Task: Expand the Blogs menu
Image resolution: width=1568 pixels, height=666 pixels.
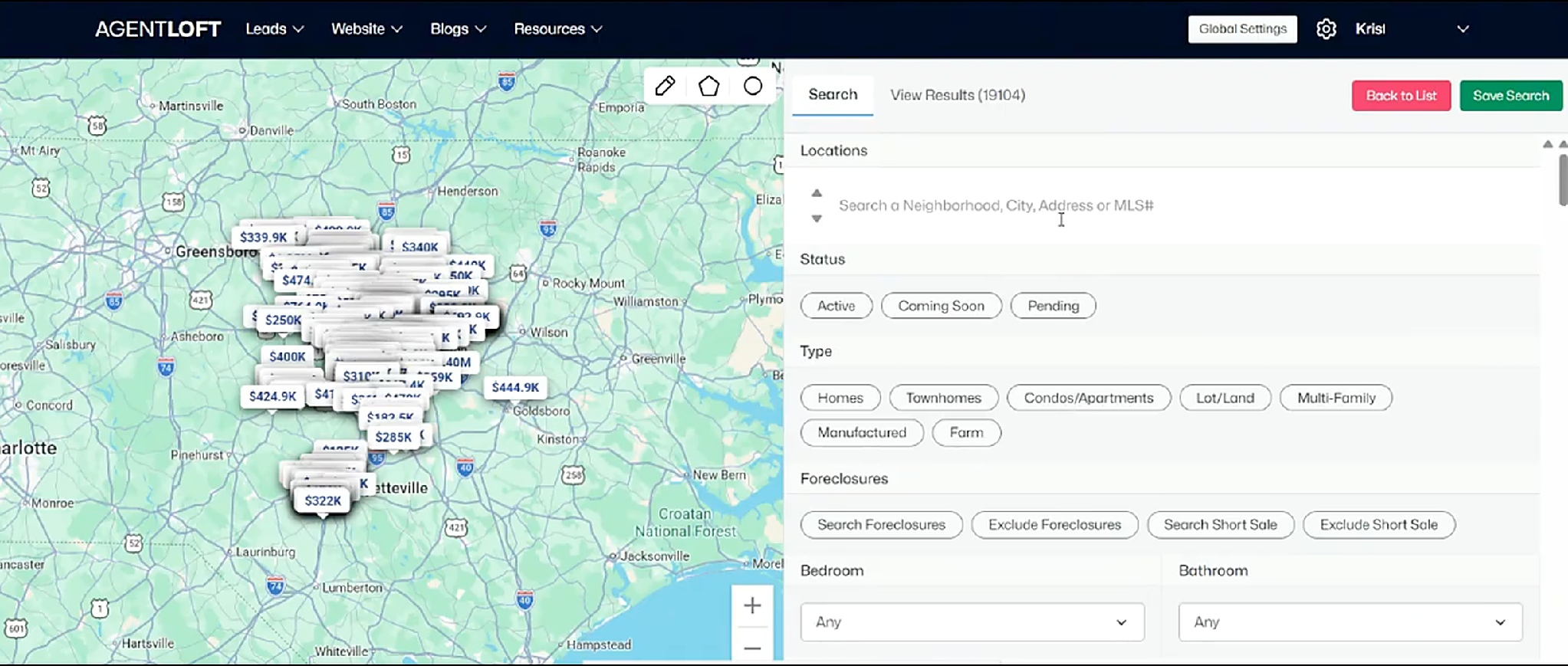Action: click(x=458, y=29)
